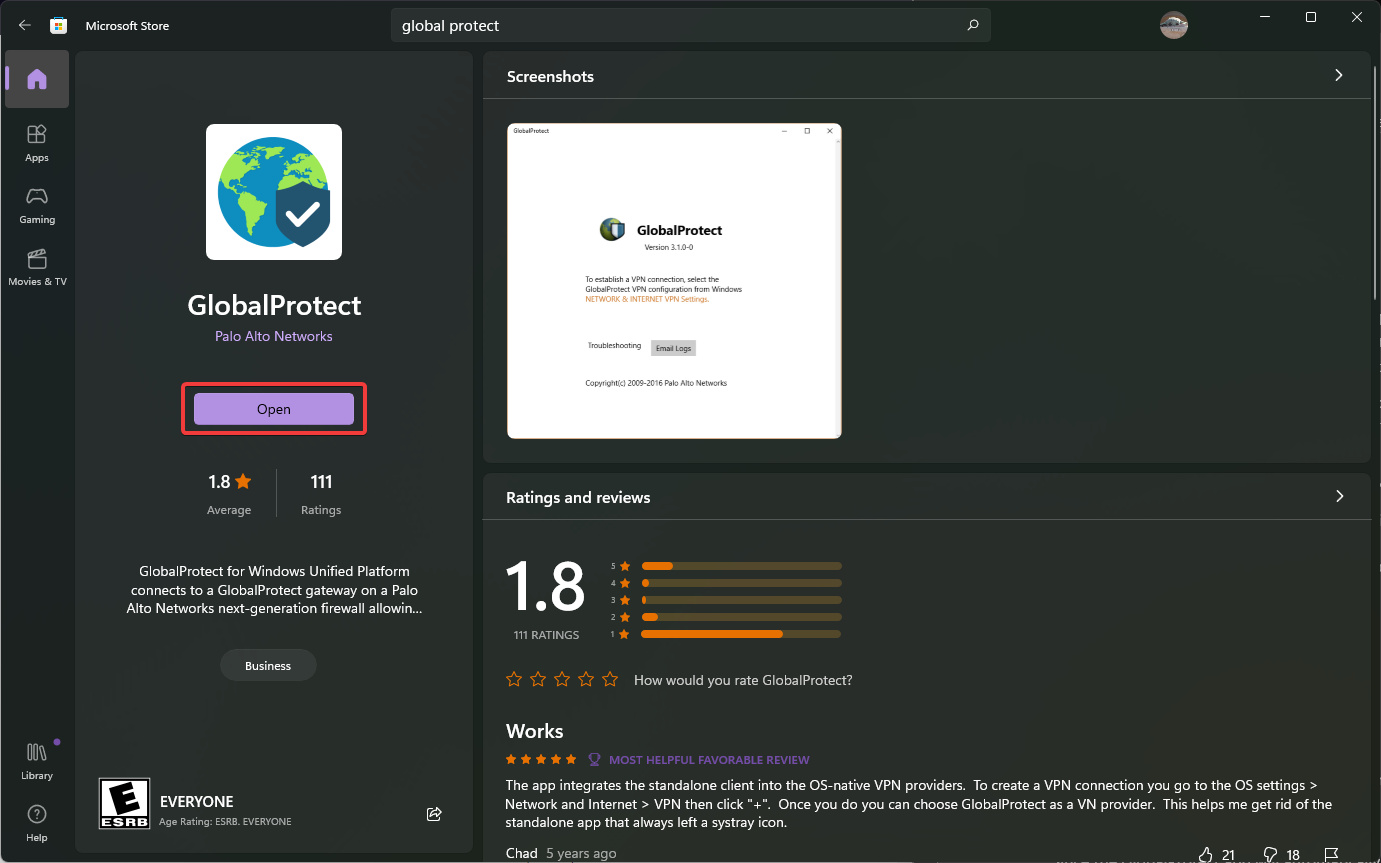Rate GlobalProtect three stars

tap(562, 680)
